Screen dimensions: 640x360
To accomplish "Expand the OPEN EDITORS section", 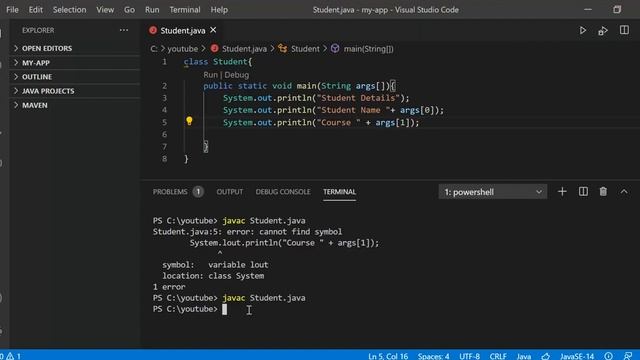I will pyautogui.click(x=75, y=48).
